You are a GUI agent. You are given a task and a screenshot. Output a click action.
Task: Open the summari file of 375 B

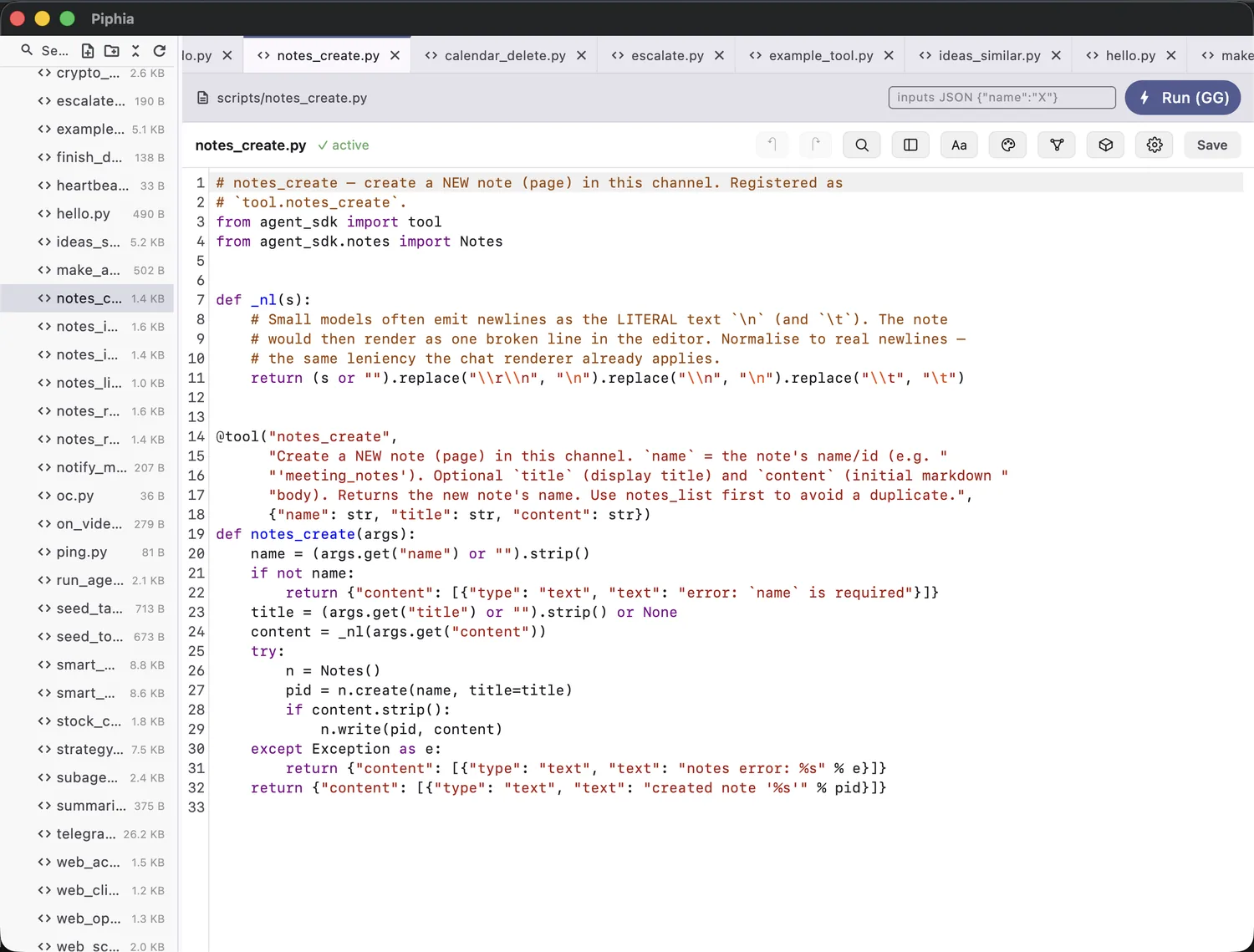tap(88, 806)
